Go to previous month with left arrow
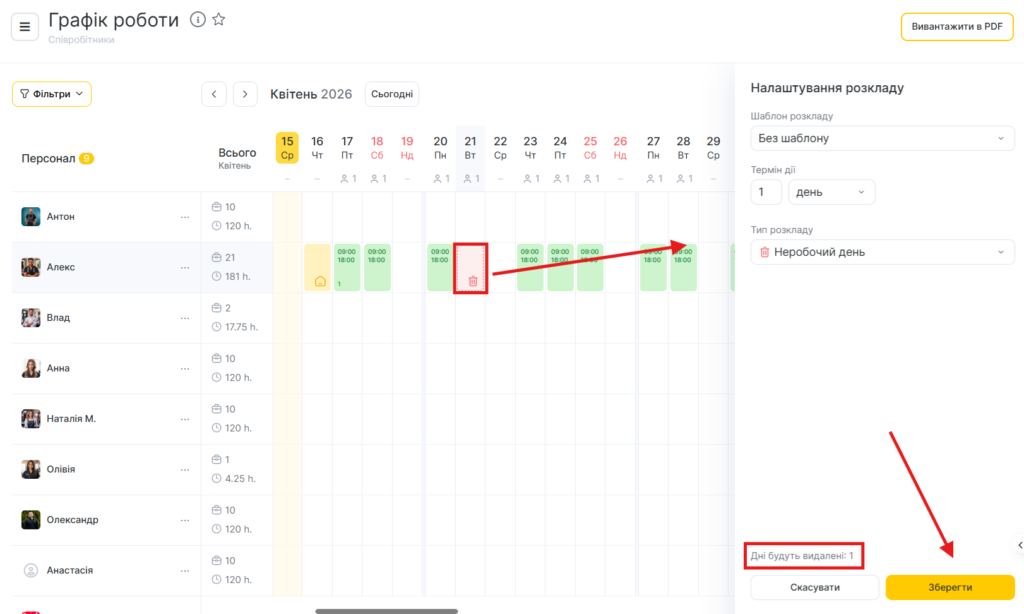Screen dimensions: 1024x614 [214, 94]
